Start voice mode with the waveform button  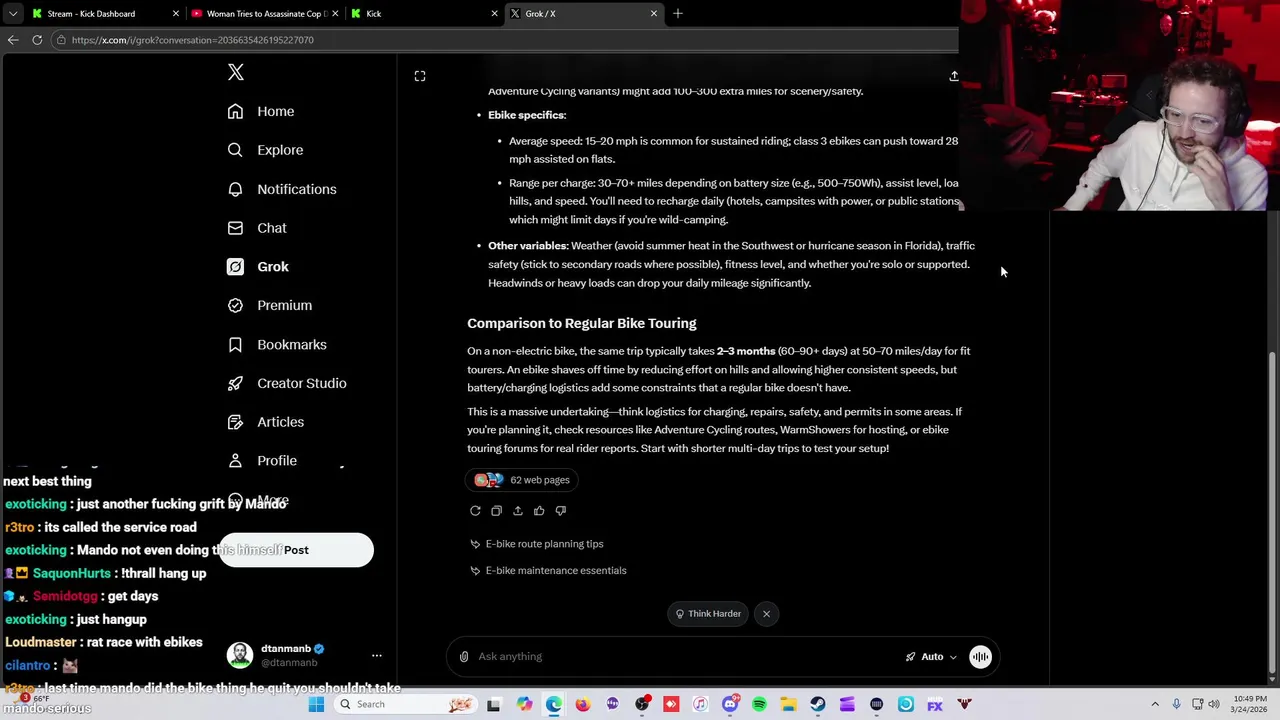980,657
